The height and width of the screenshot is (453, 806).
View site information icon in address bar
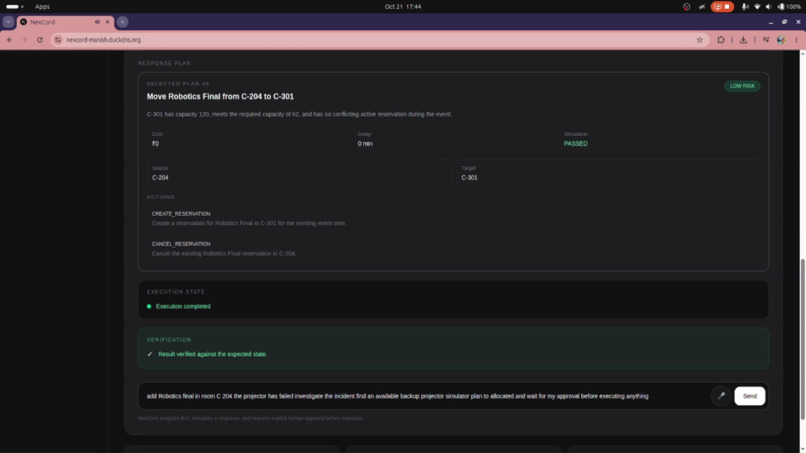[x=58, y=40]
